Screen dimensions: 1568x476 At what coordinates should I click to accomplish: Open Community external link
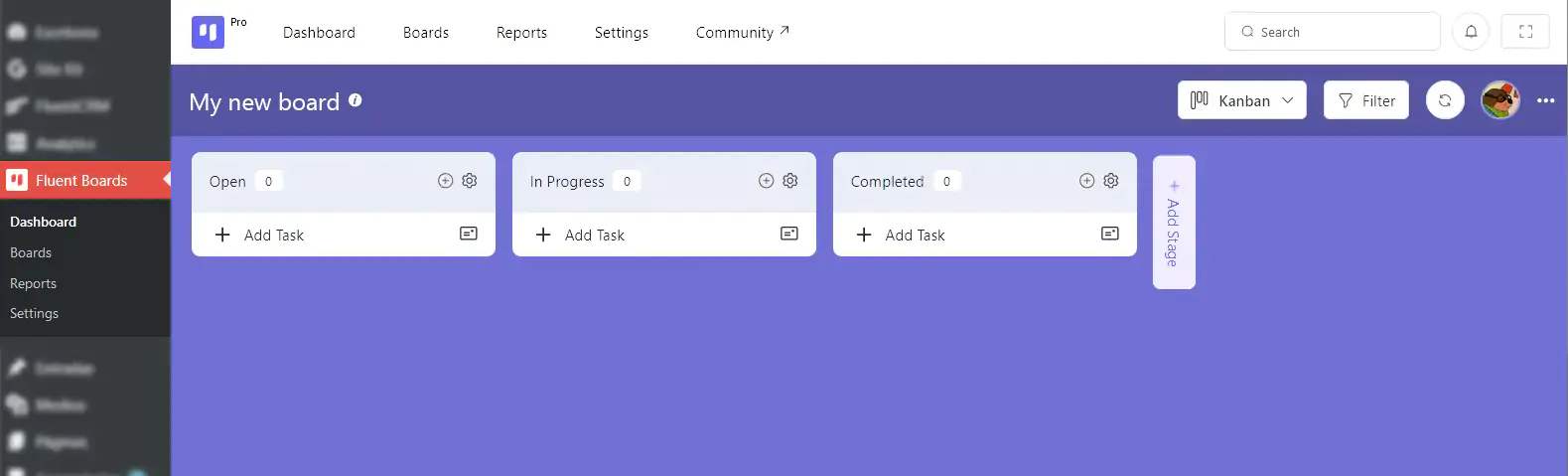point(742,33)
